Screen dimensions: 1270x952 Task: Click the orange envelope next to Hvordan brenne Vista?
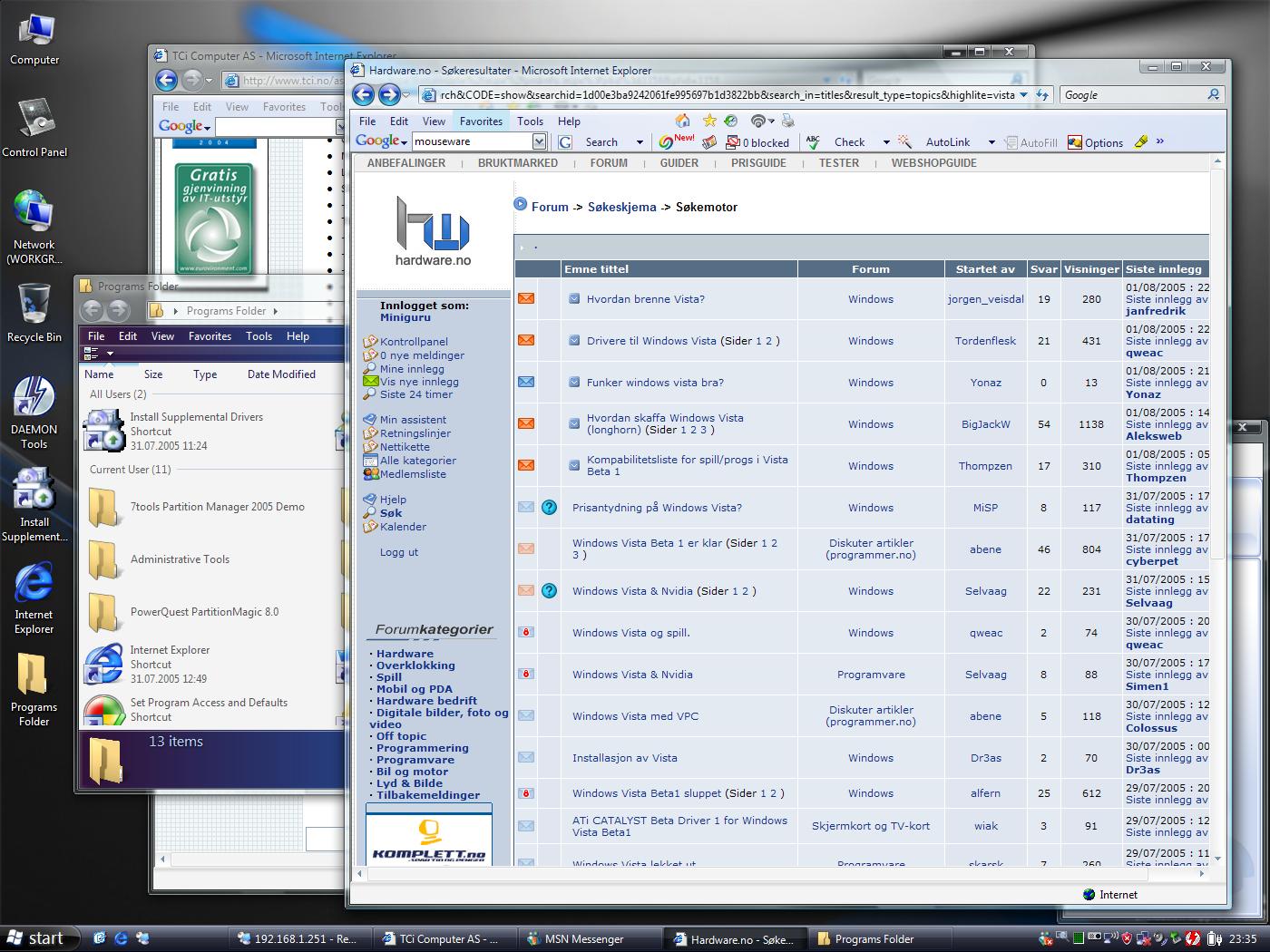pos(526,298)
